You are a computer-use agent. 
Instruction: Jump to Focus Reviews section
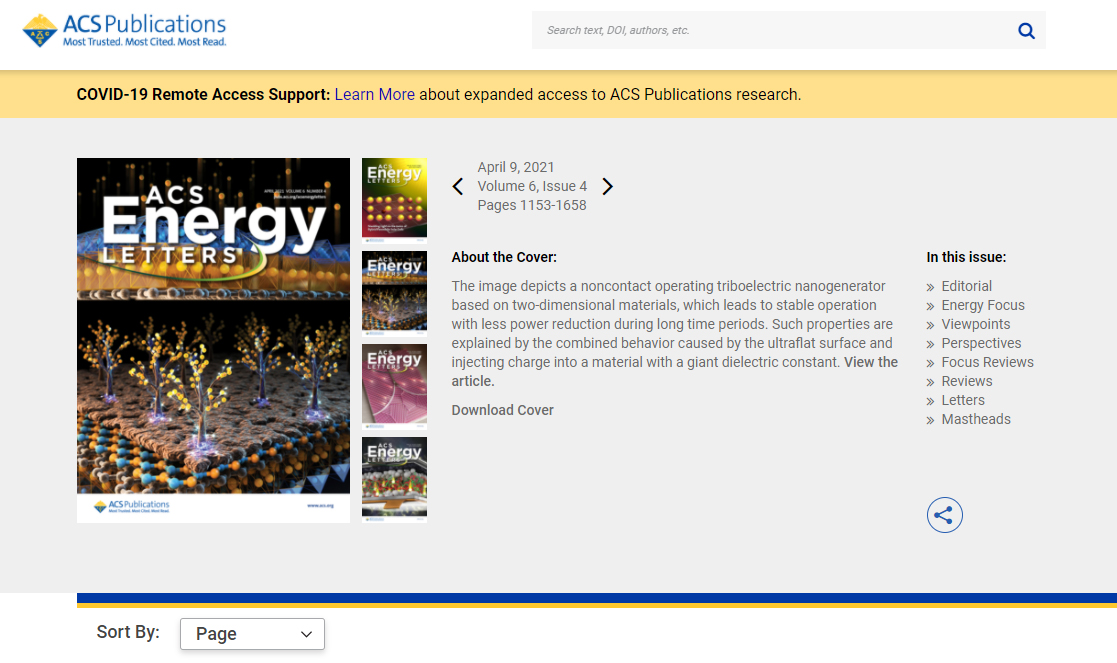pos(987,362)
